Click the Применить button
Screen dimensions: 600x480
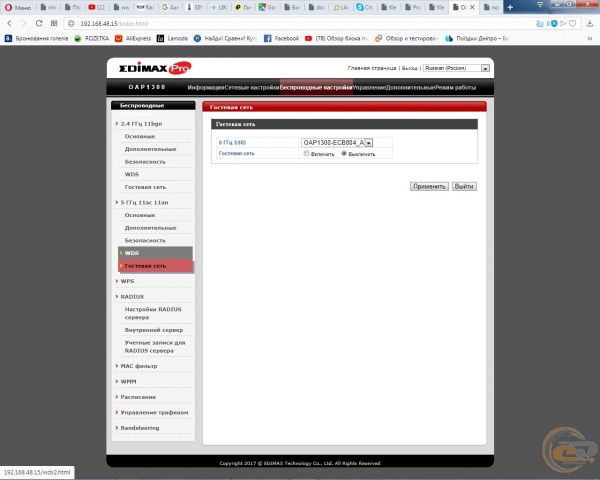click(x=429, y=186)
